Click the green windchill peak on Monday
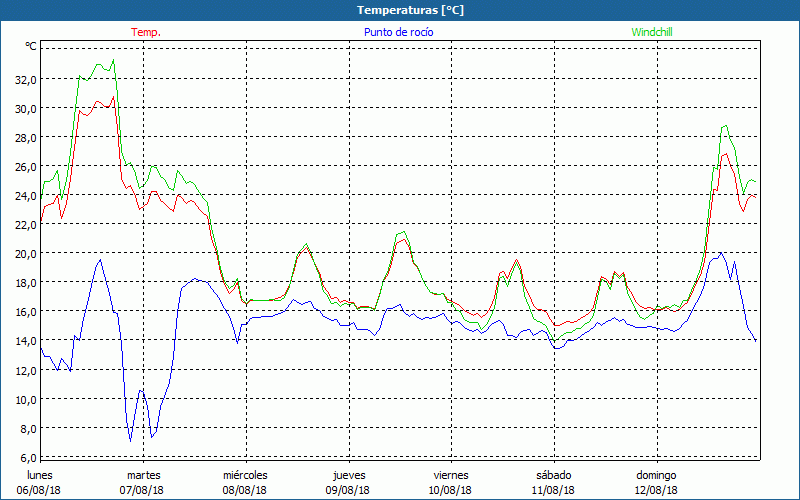Image resolution: width=800 pixels, height=500 pixels. (x=113, y=60)
